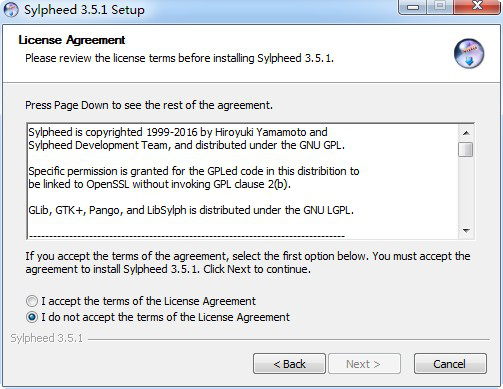Click inside the license agreement text box
The width and height of the screenshot is (503, 389).
click(x=242, y=181)
